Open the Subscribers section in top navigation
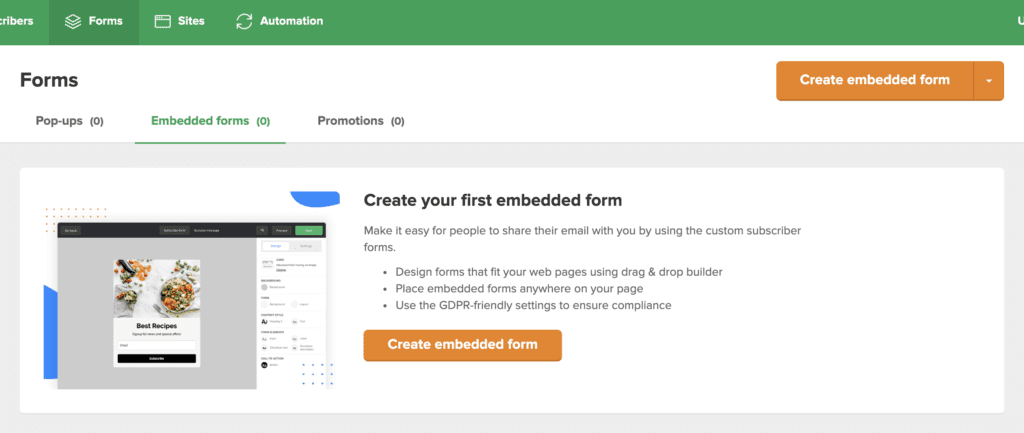This screenshot has width=1024, height=433. pos(16,21)
